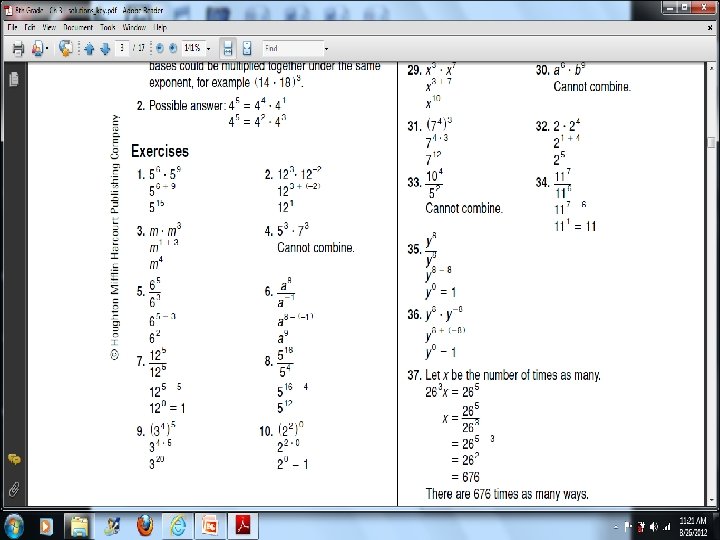The image size is (720, 540).
Task: Click the collaborate/share icon in the toolbar
Action: (x=38, y=48)
